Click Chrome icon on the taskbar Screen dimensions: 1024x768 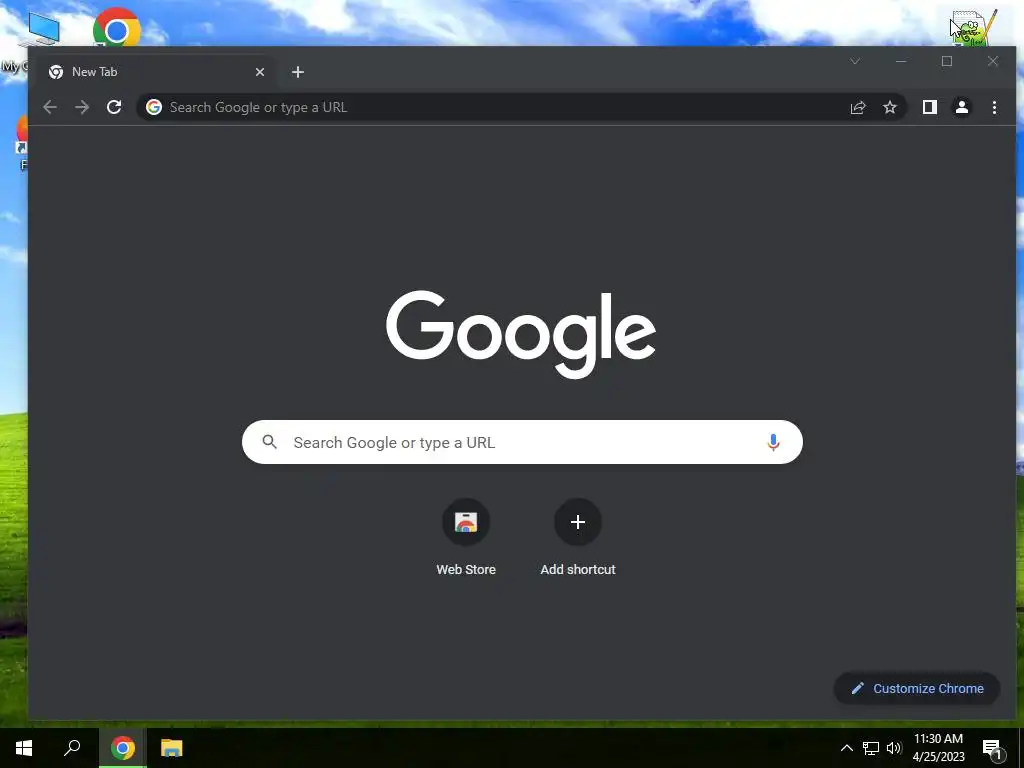pyautogui.click(x=122, y=748)
